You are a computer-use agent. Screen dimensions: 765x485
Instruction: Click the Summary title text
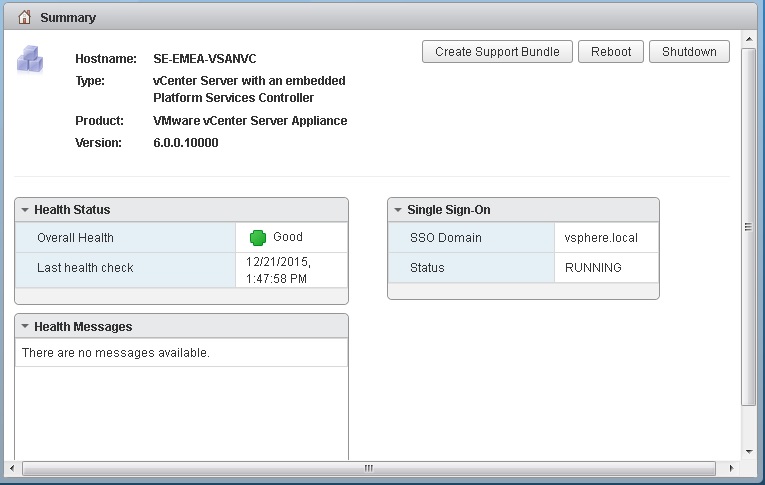click(x=68, y=18)
